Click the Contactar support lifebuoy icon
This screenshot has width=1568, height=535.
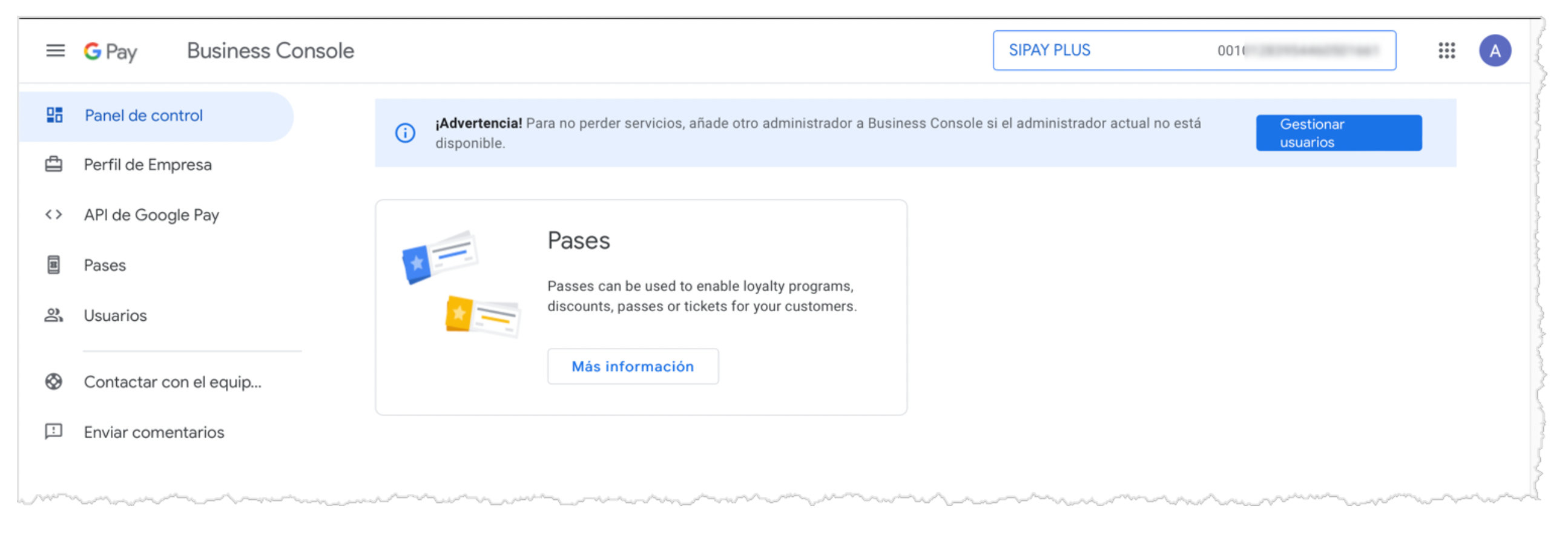(x=53, y=382)
